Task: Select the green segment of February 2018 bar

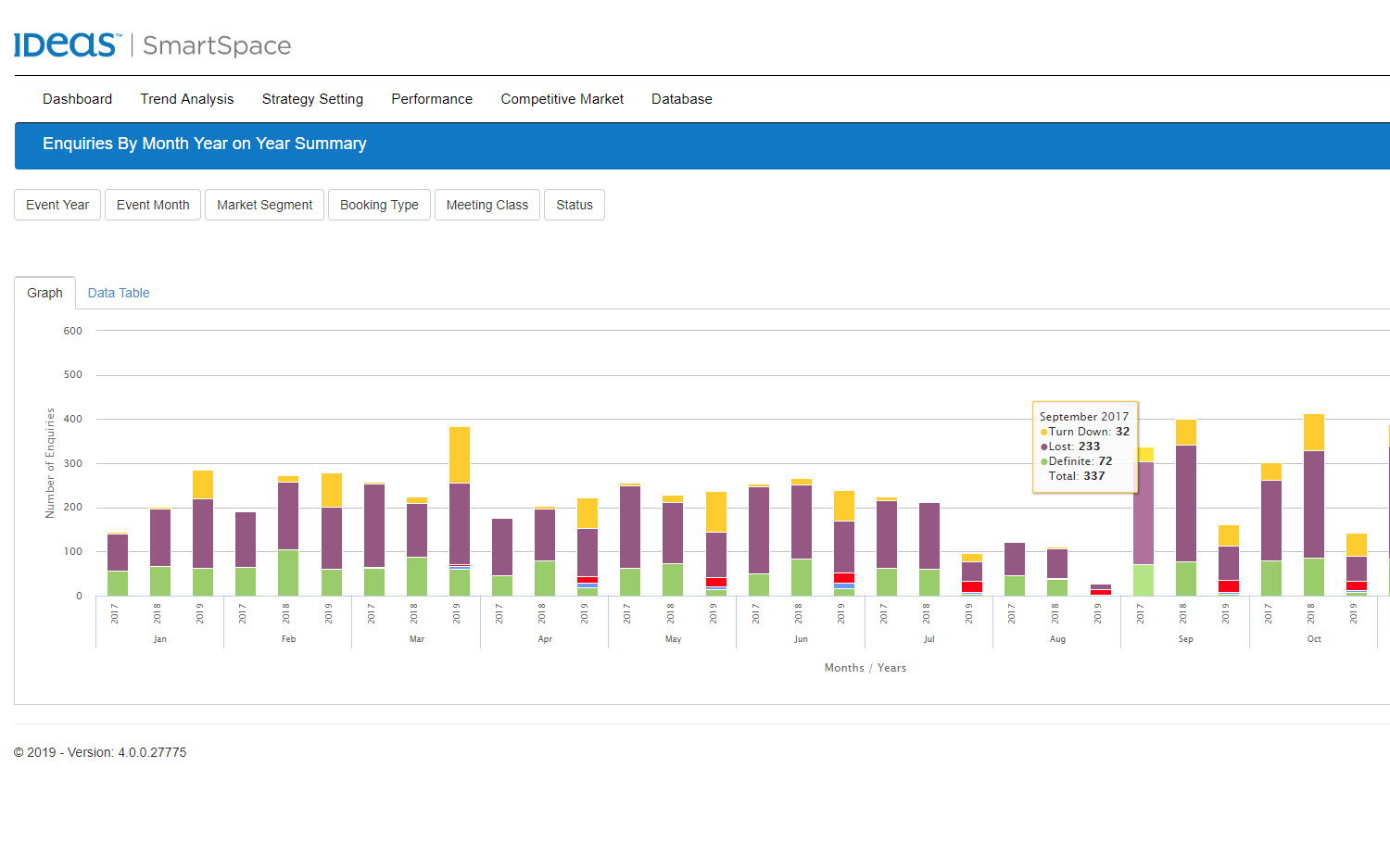Action: 288,572
